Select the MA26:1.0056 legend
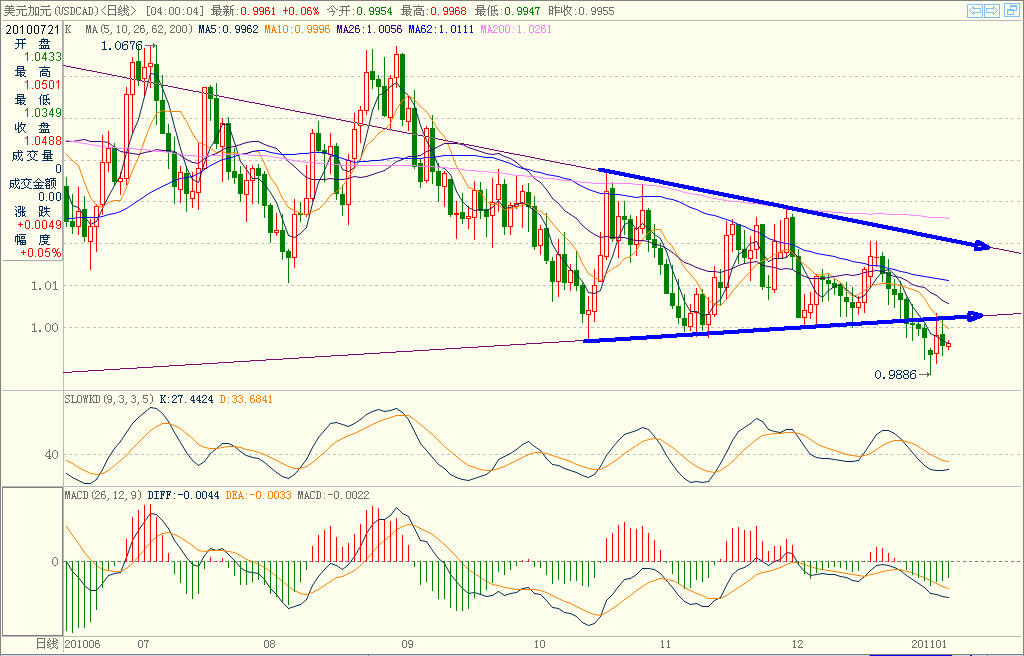1024x656 pixels. [369, 29]
